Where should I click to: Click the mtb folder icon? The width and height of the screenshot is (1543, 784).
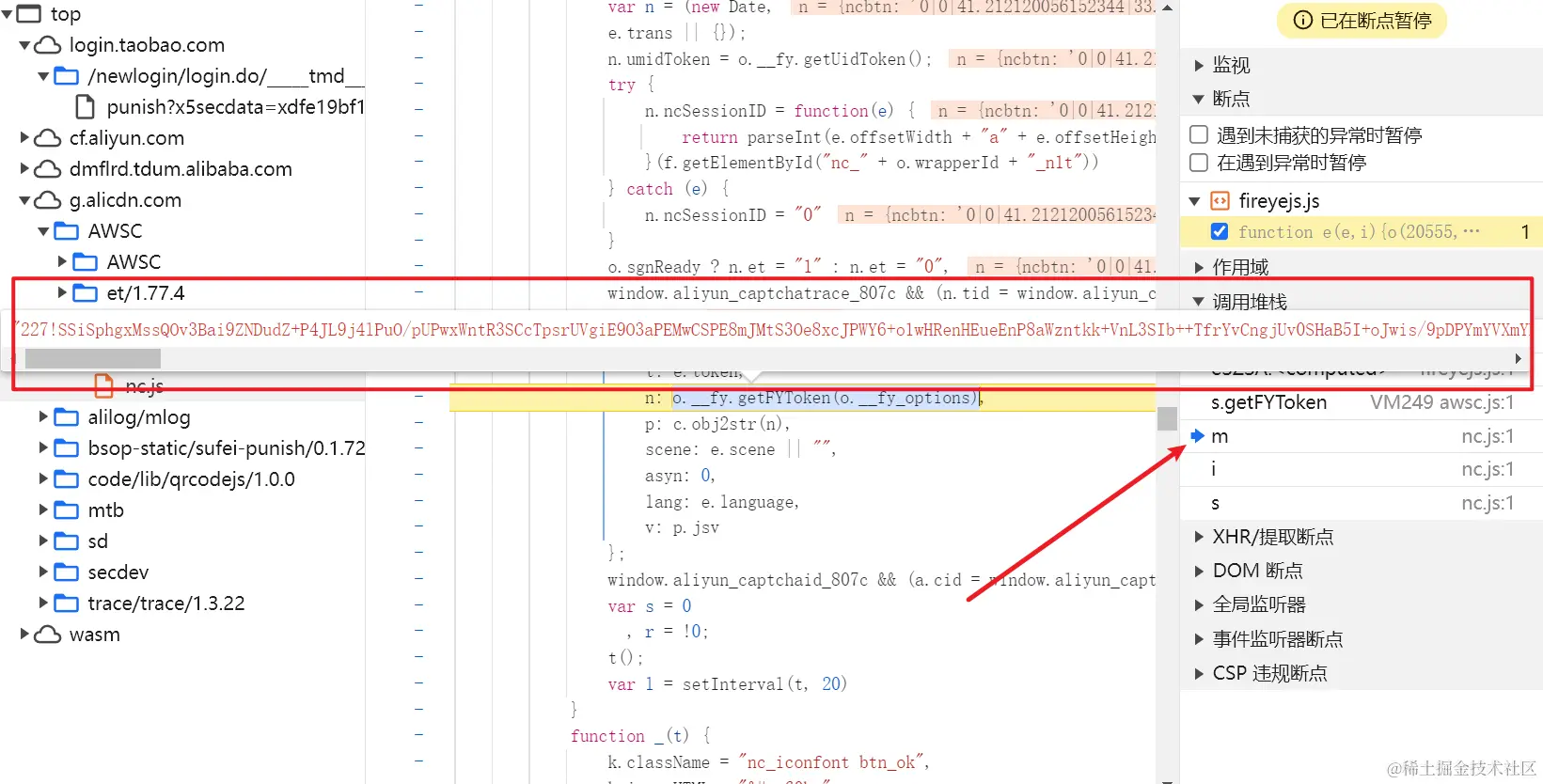[x=67, y=510]
